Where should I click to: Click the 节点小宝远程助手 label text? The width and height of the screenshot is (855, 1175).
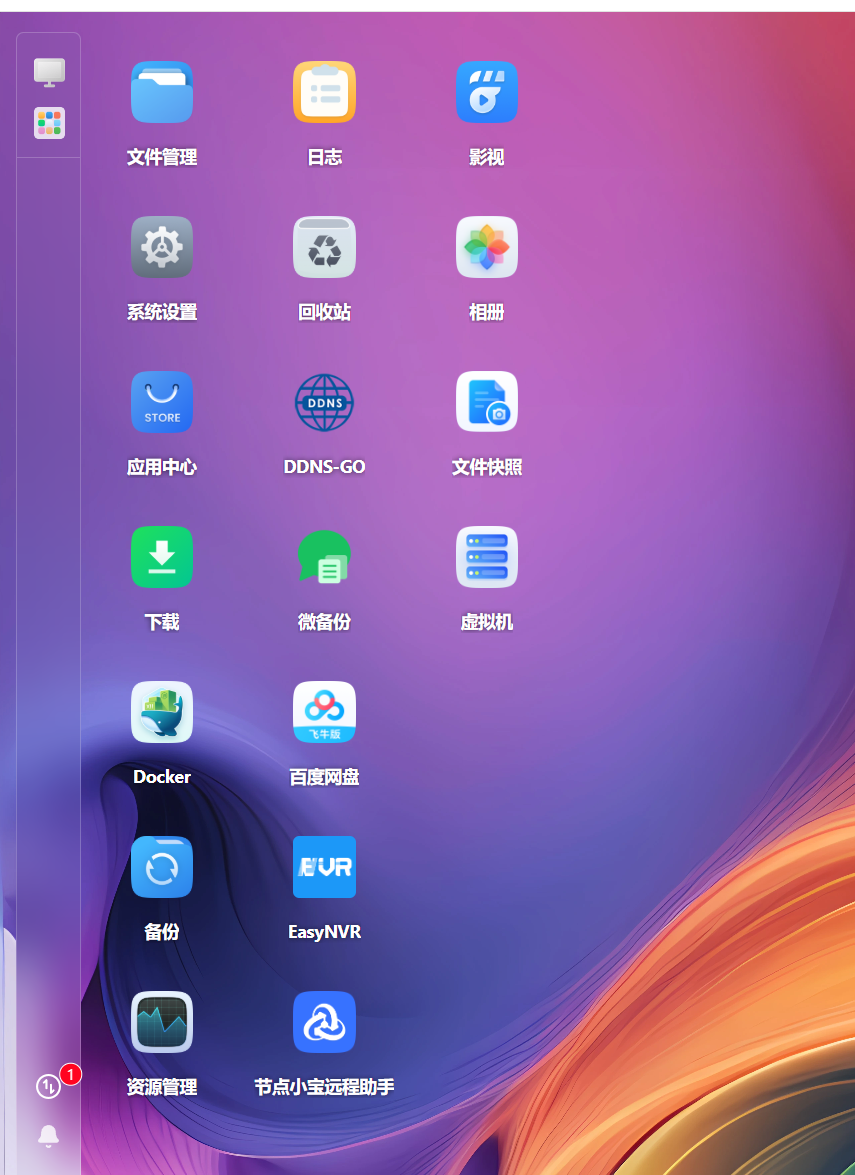tap(324, 1087)
